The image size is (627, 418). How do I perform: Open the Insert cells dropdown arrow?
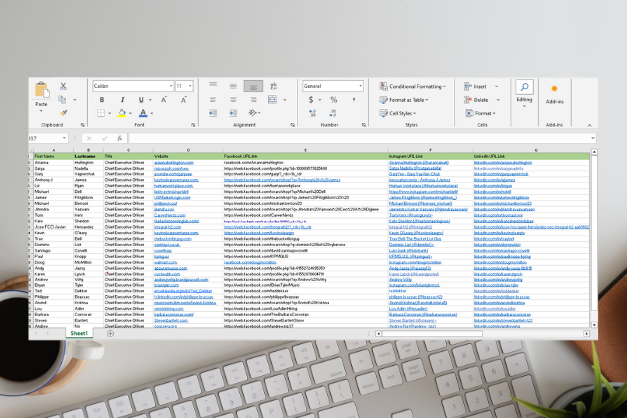click(497, 86)
